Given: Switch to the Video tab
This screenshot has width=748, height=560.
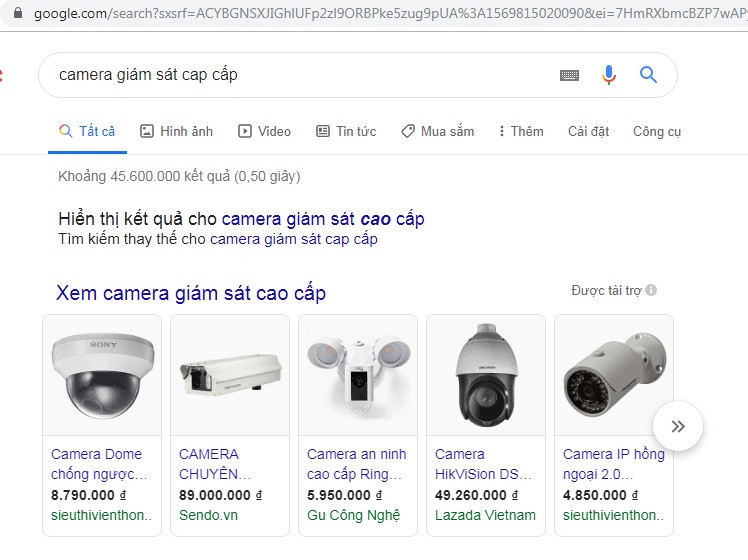Looking at the screenshot, I should coord(264,131).
